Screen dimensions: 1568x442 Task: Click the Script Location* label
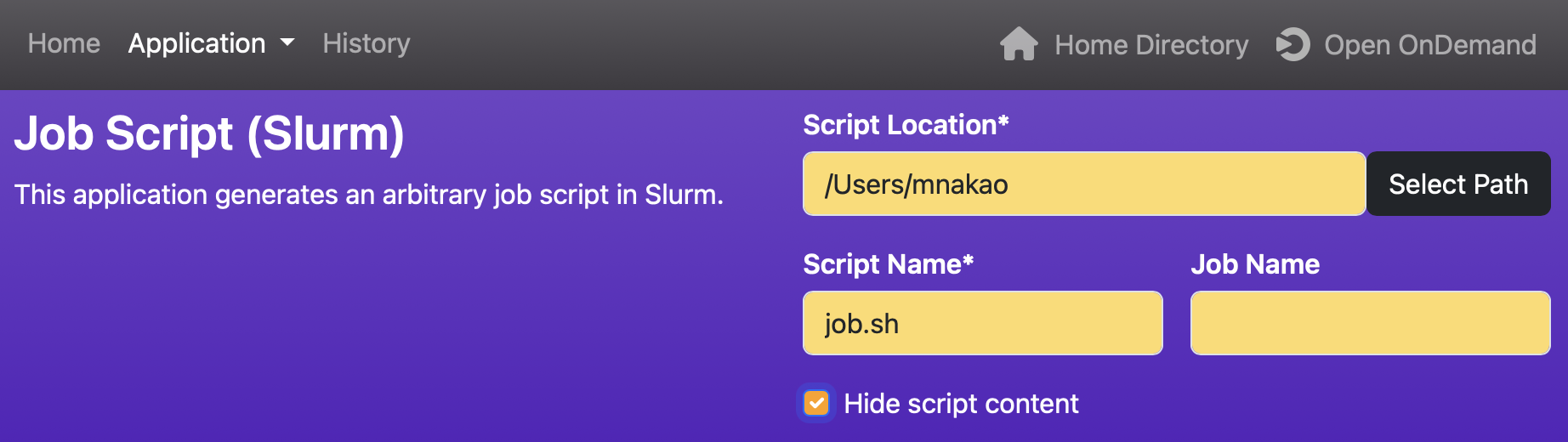point(906,125)
